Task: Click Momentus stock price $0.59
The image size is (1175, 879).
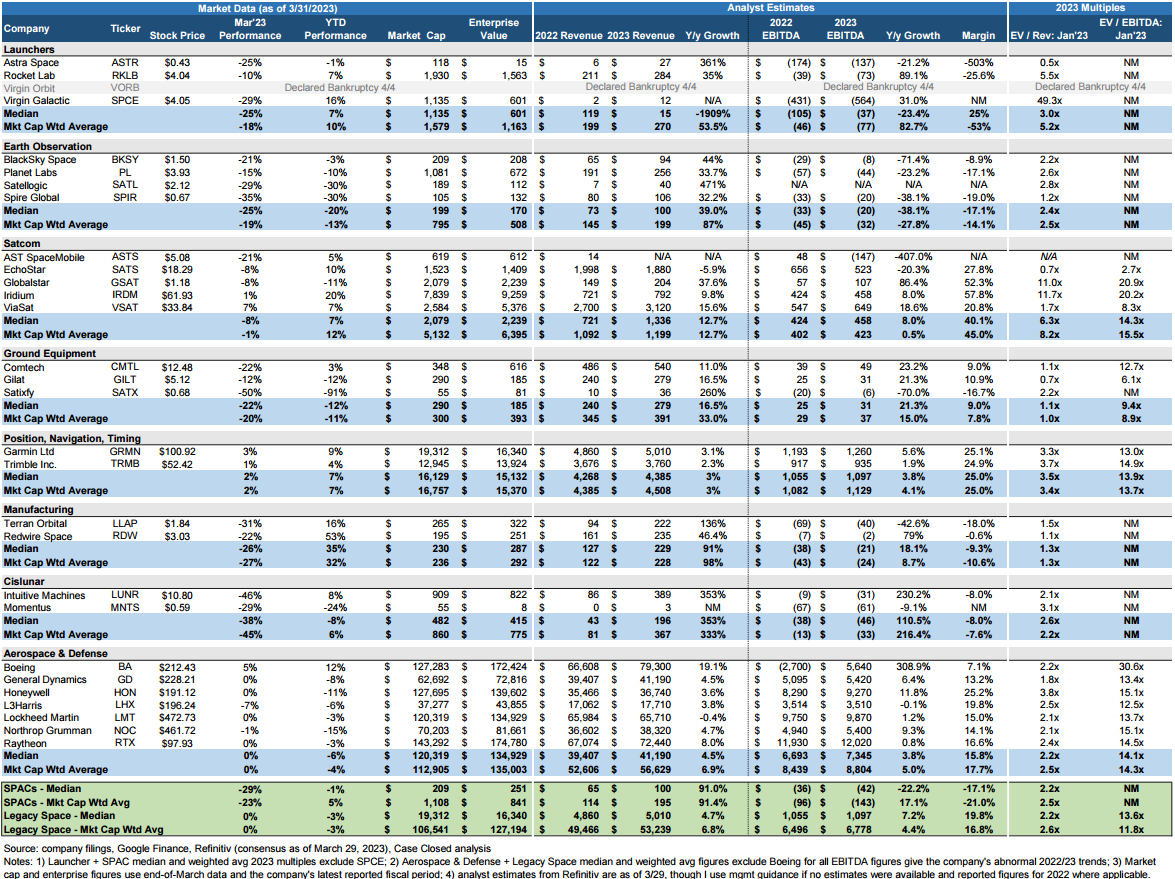Action: pos(177,608)
